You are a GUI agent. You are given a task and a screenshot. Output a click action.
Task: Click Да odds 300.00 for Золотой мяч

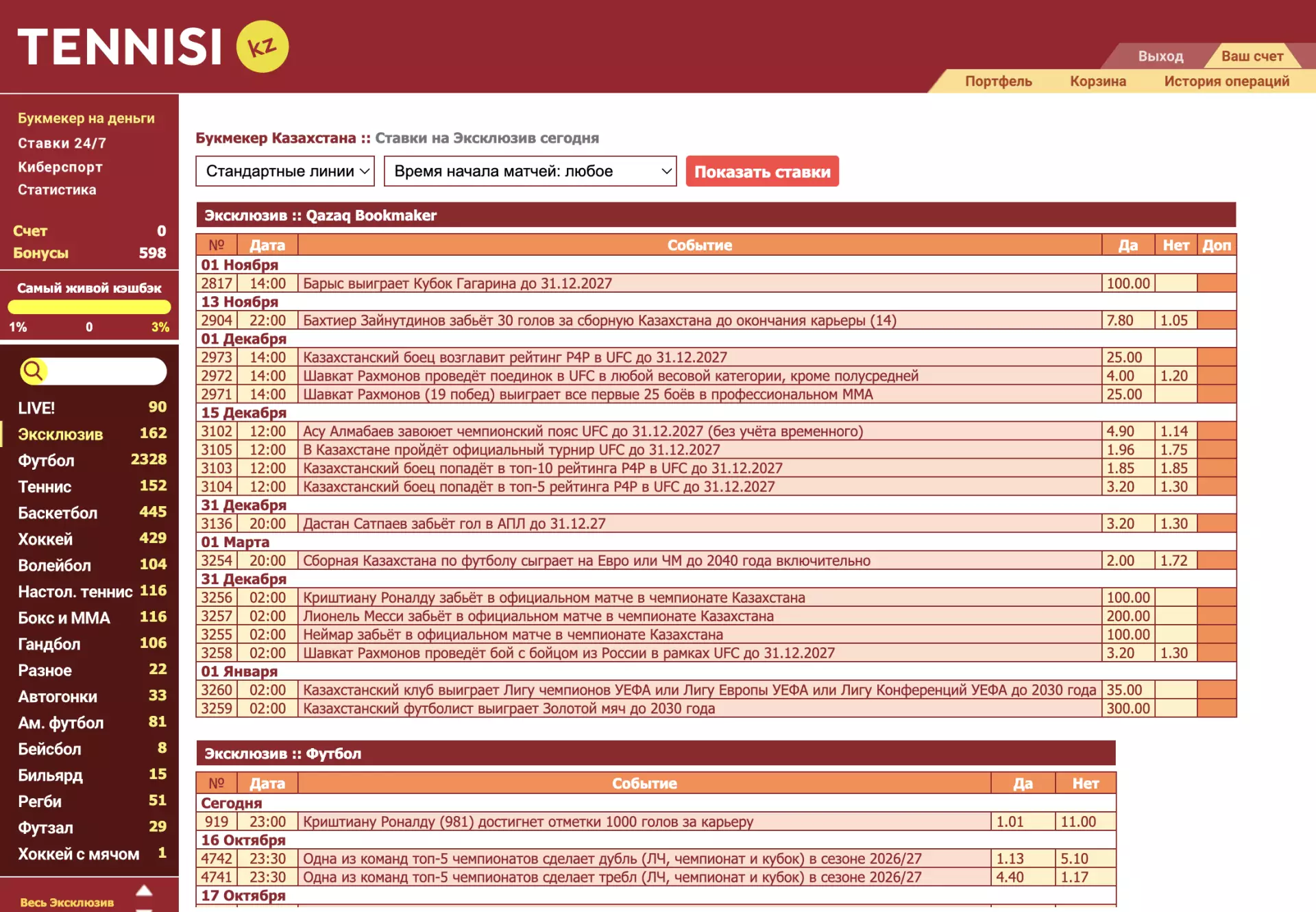[x=1128, y=708]
